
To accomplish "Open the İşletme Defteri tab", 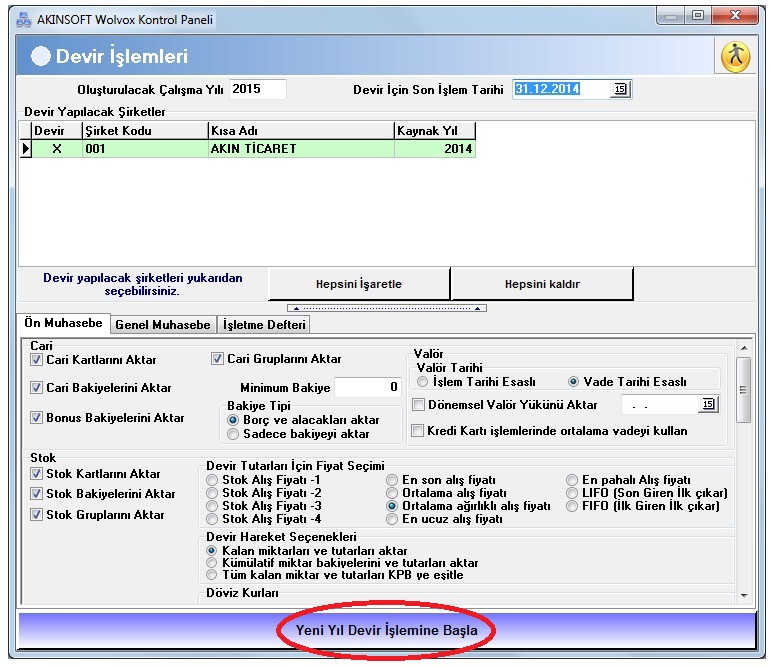I will click(264, 324).
